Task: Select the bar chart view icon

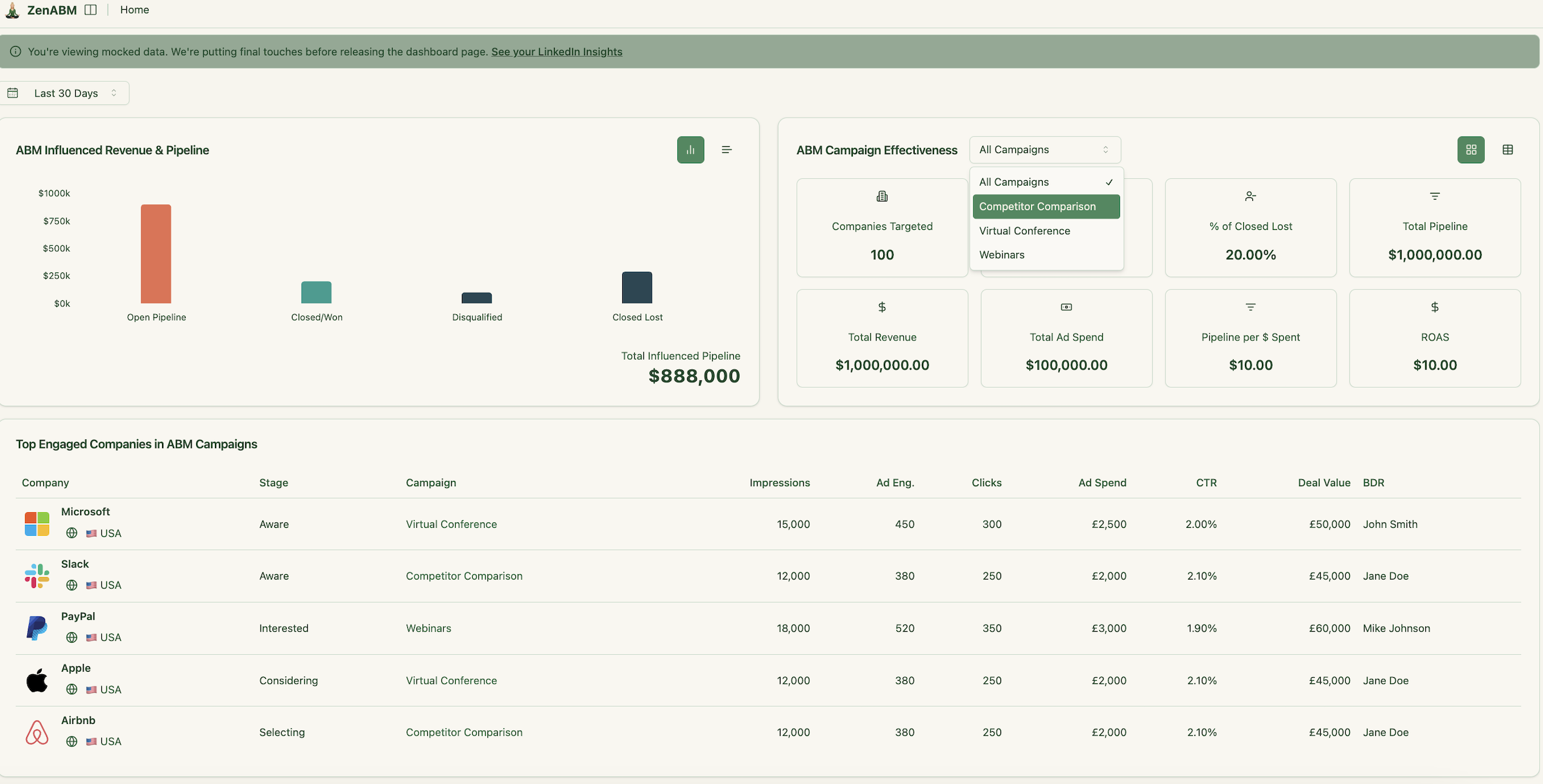Action: click(x=690, y=149)
